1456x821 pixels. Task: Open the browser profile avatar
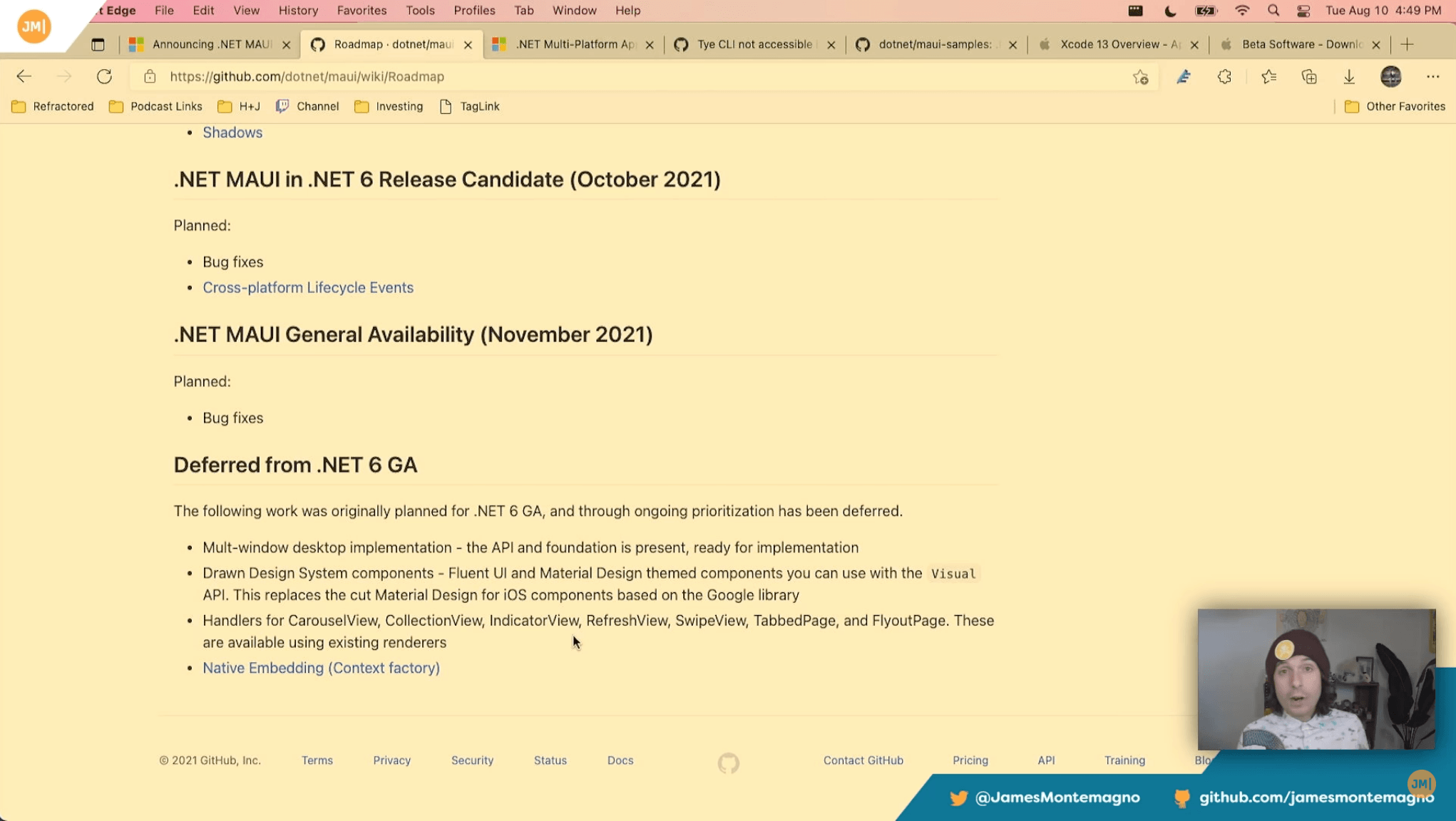pos(1390,77)
